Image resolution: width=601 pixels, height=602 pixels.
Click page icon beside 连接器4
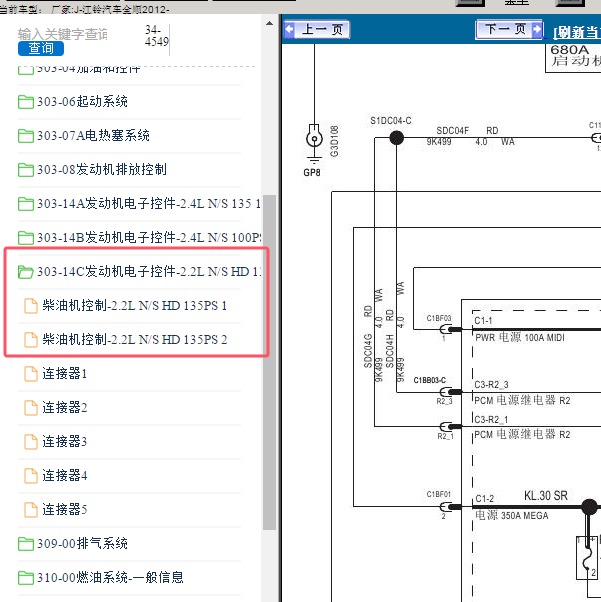(31, 476)
